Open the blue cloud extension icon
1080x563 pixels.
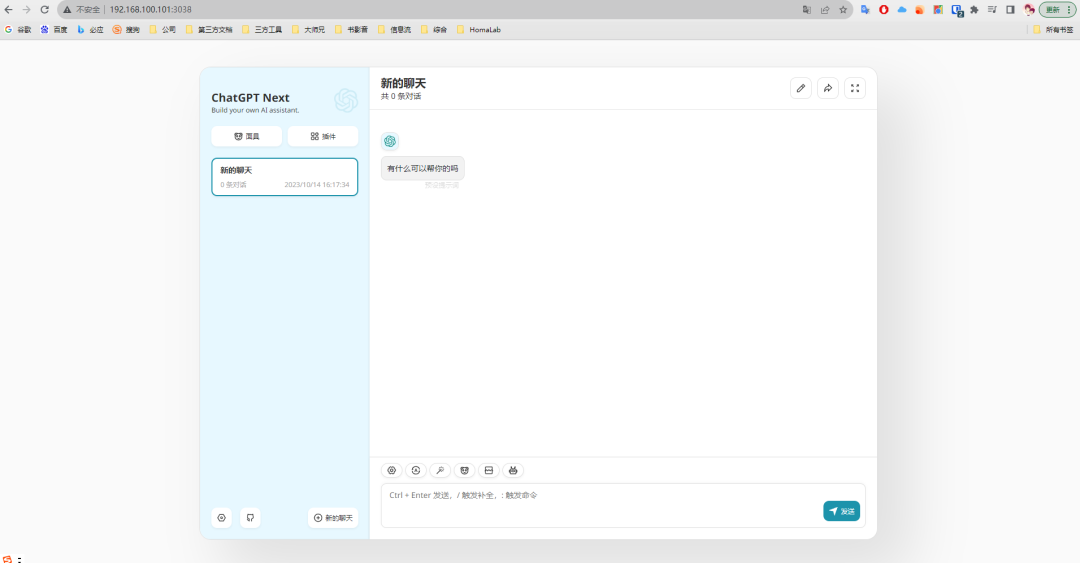pos(902,10)
